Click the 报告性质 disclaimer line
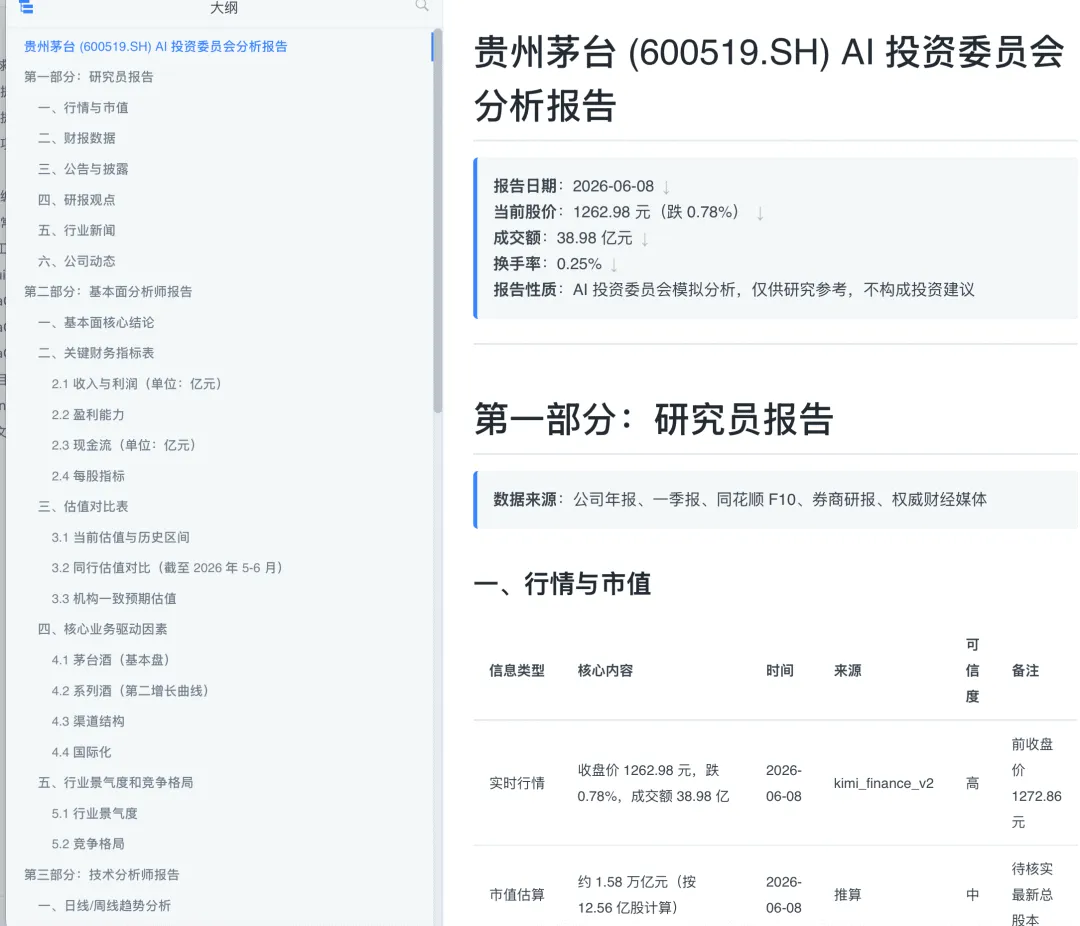Viewport: 1080px width, 926px height. (734, 290)
